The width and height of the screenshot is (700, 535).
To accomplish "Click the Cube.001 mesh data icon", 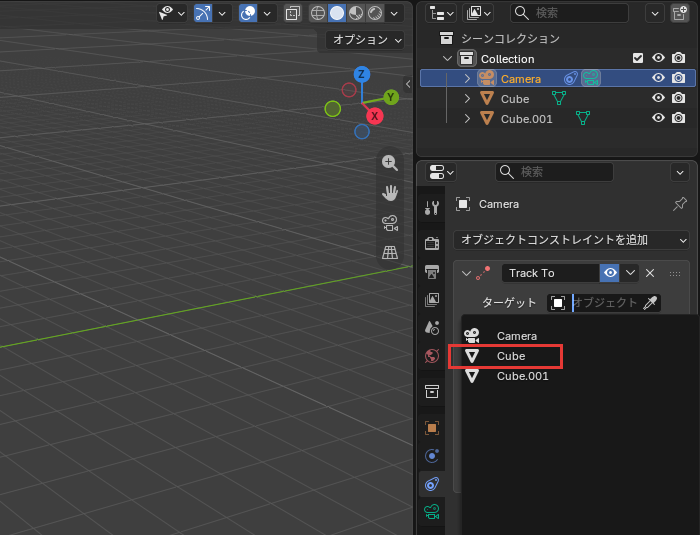I will coord(583,118).
